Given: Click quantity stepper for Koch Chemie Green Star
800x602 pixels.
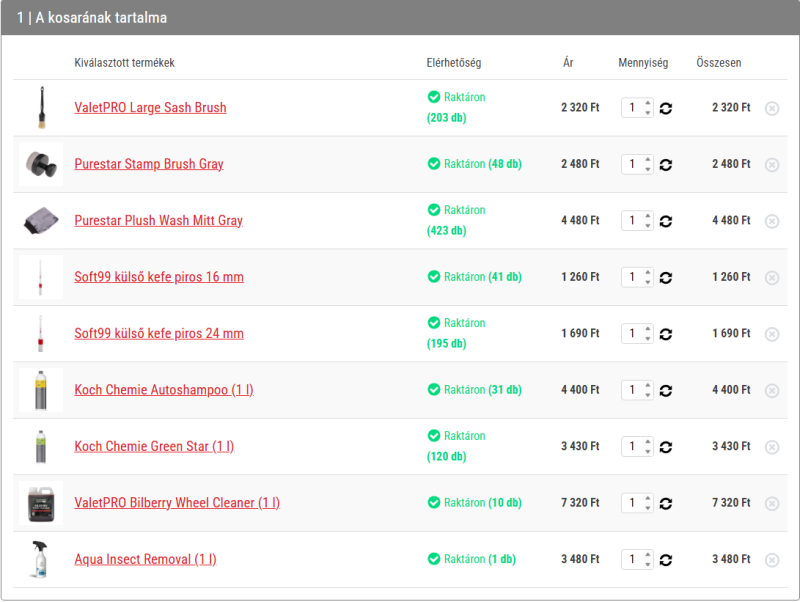Looking at the screenshot, I should click(x=637, y=446).
